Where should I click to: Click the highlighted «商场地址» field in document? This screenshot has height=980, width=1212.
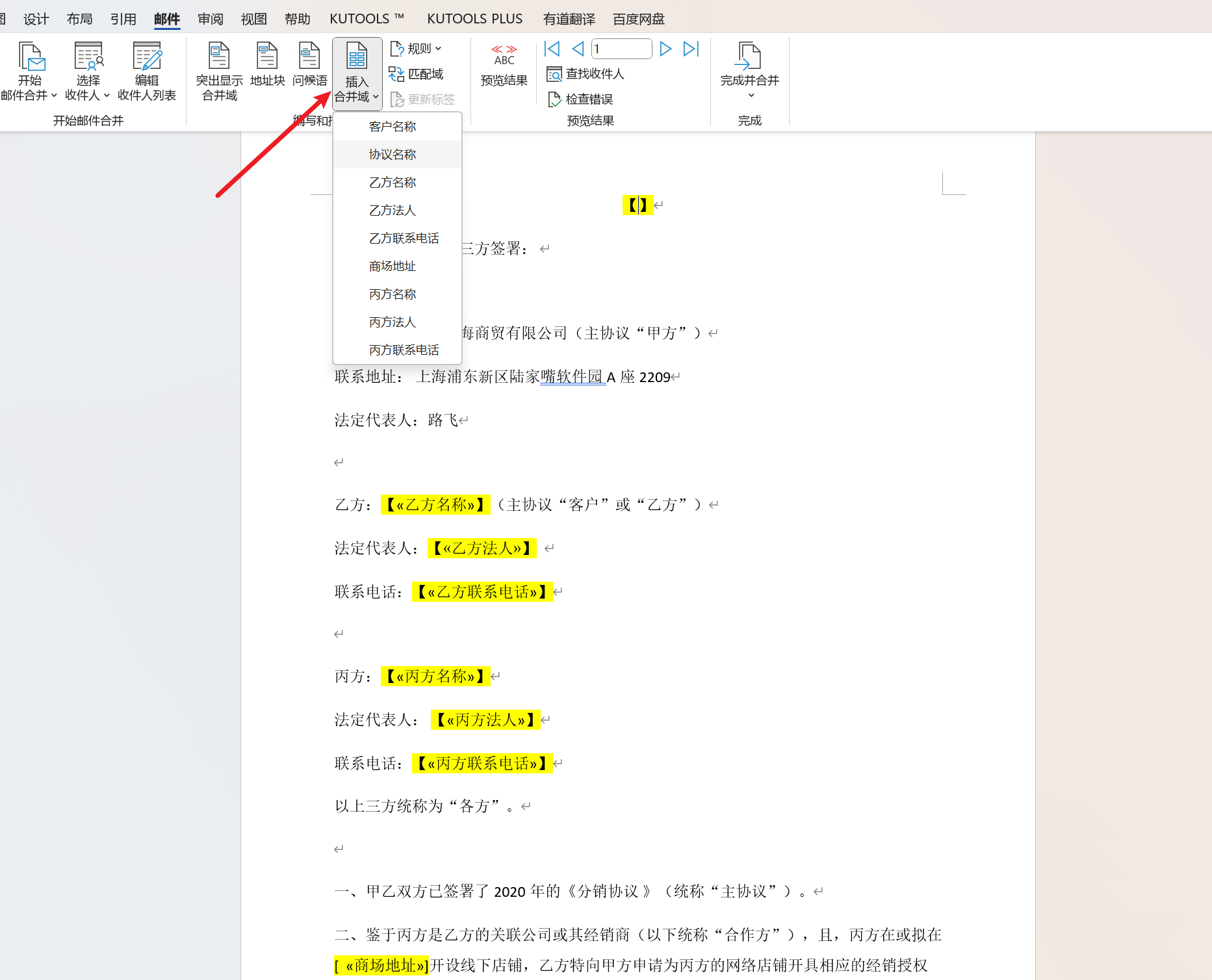pos(381,966)
